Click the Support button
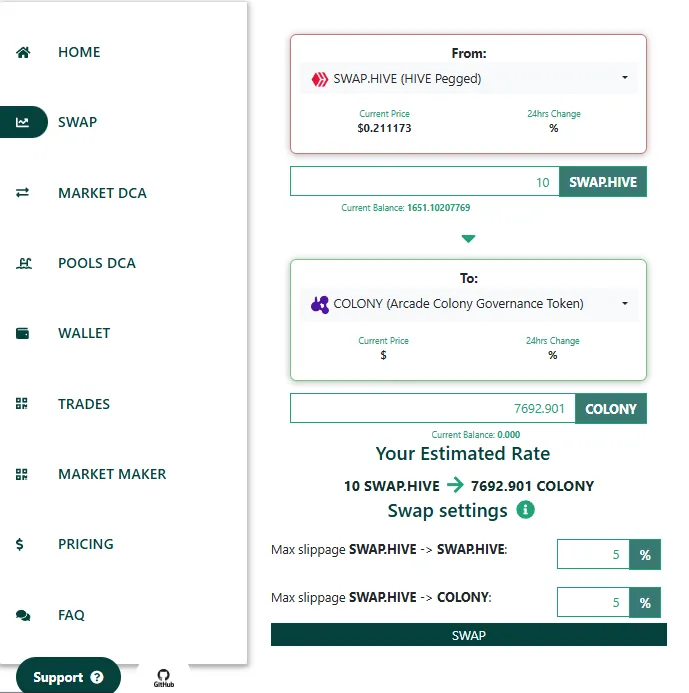The image size is (689, 693). (68, 676)
